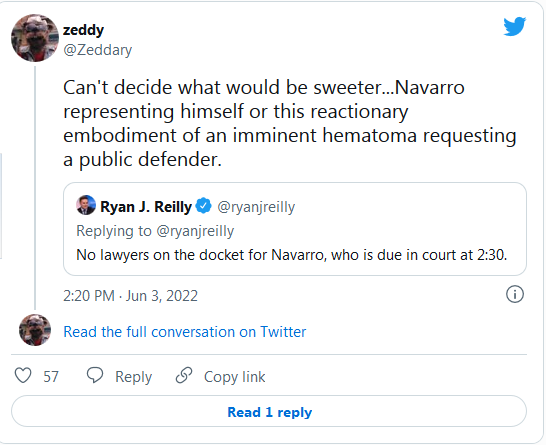
Task: Click the 57 likes count
Action: 51,377
